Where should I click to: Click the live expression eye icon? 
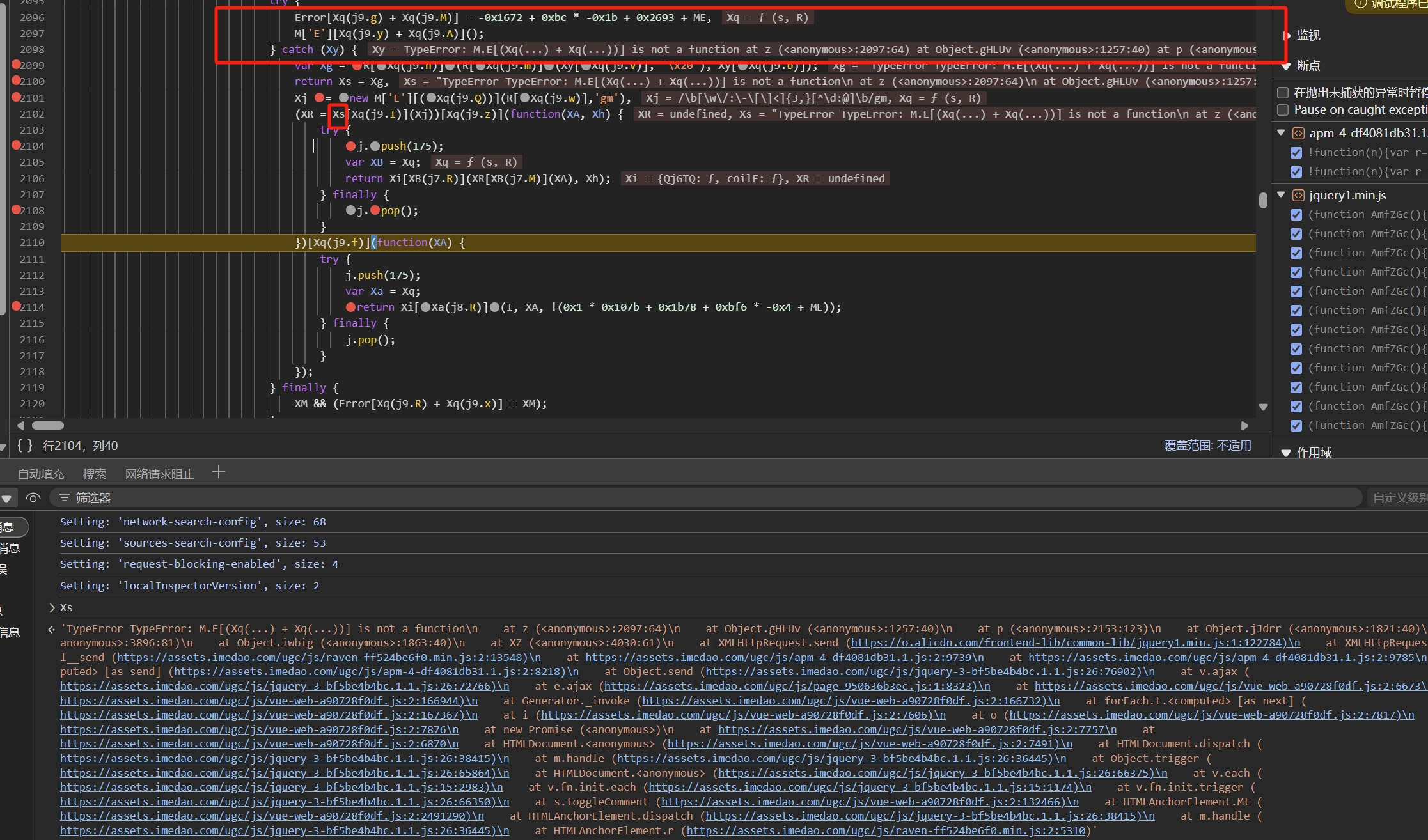33,497
